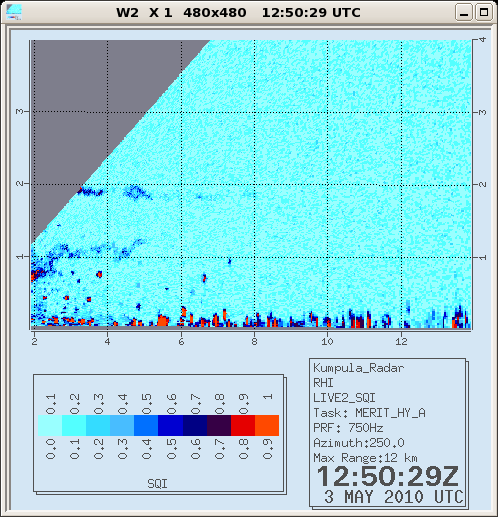Click the Azimuth:250.0 readout

[x=359, y=443]
